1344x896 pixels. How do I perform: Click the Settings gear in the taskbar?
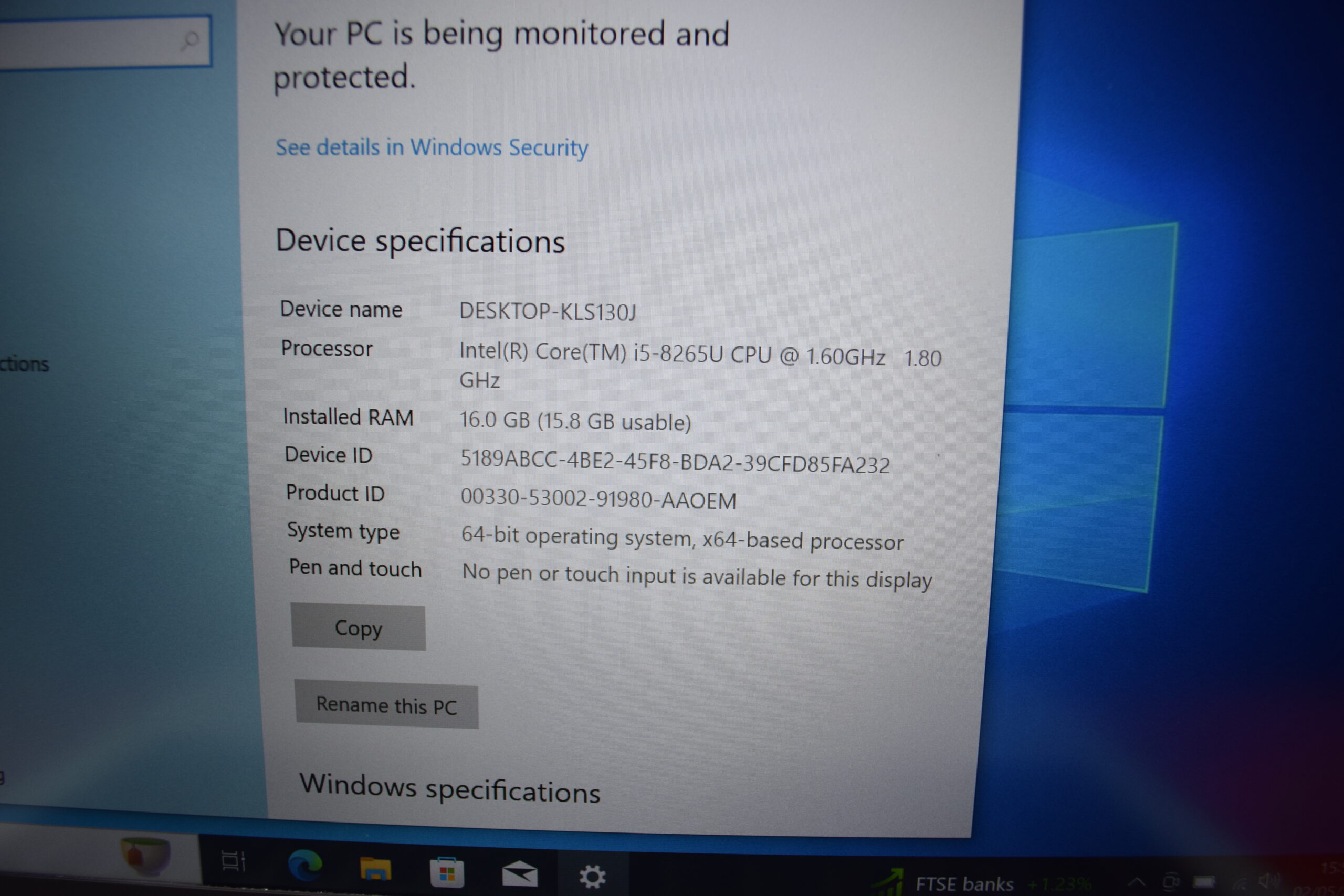(592, 877)
